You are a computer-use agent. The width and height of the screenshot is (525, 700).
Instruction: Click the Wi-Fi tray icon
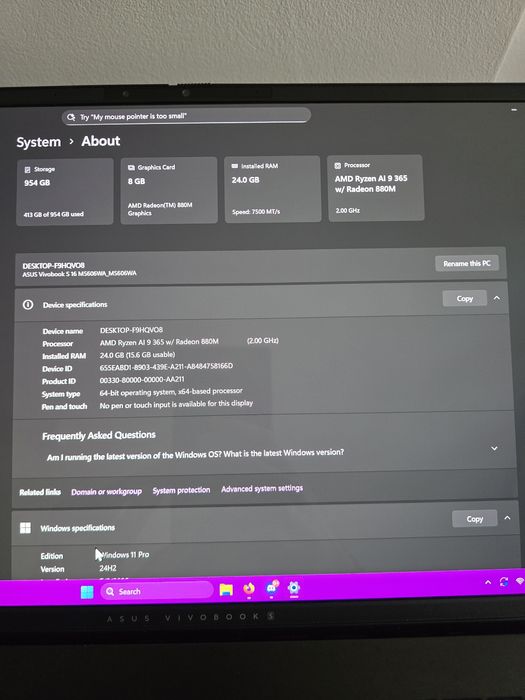pos(520,581)
